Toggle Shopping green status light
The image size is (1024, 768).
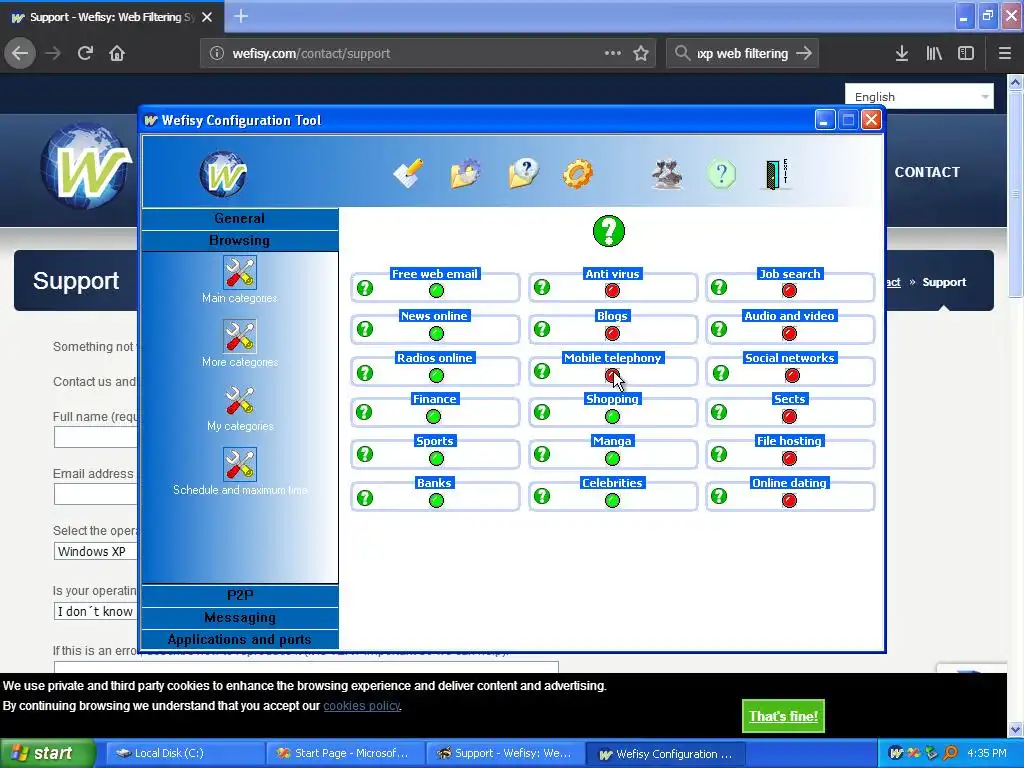pos(612,417)
